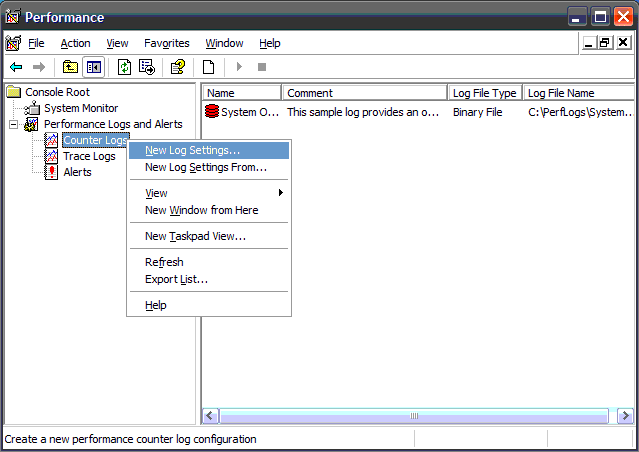This screenshot has height=452, width=639.
Task: Click the Stop selected log square icon
Action: pos(262,66)
